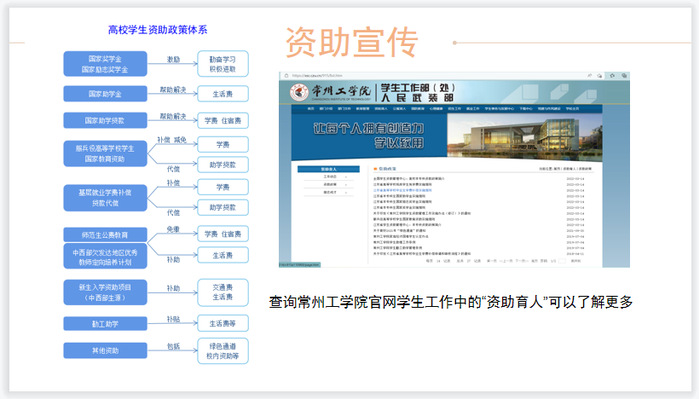Screen dimensions: 699x399
Task: Click the 学生工作部（处）header text
Action: coord(417,87)
